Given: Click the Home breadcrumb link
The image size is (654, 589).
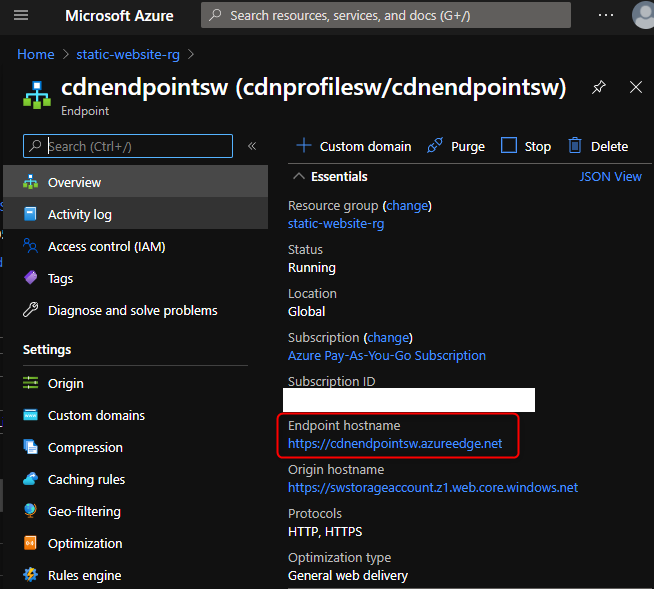Looking at the screenshot, I should pyautogui.click(x=36, y=54).
